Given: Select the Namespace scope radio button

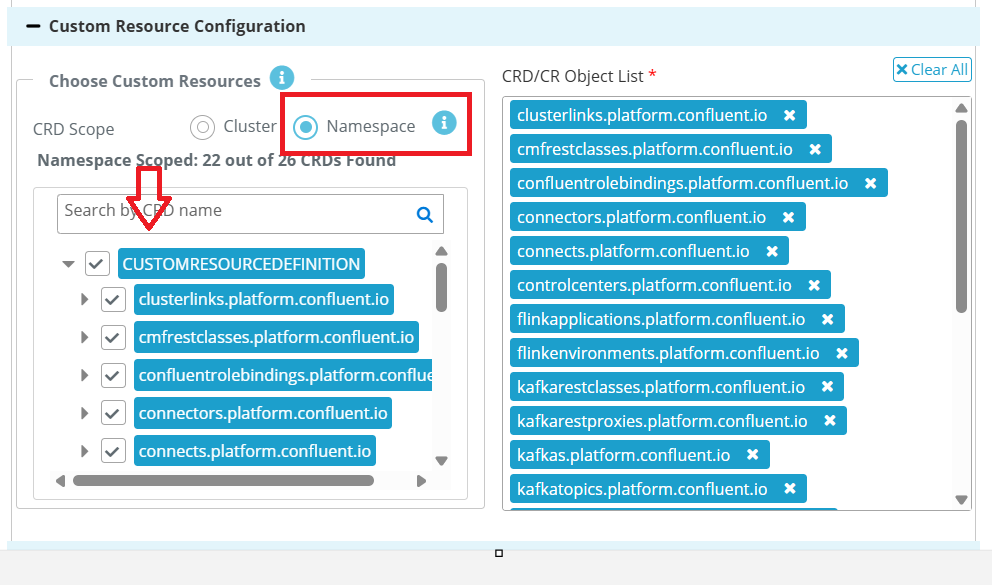Looking at the screenshot, I should tap(306, 127).
